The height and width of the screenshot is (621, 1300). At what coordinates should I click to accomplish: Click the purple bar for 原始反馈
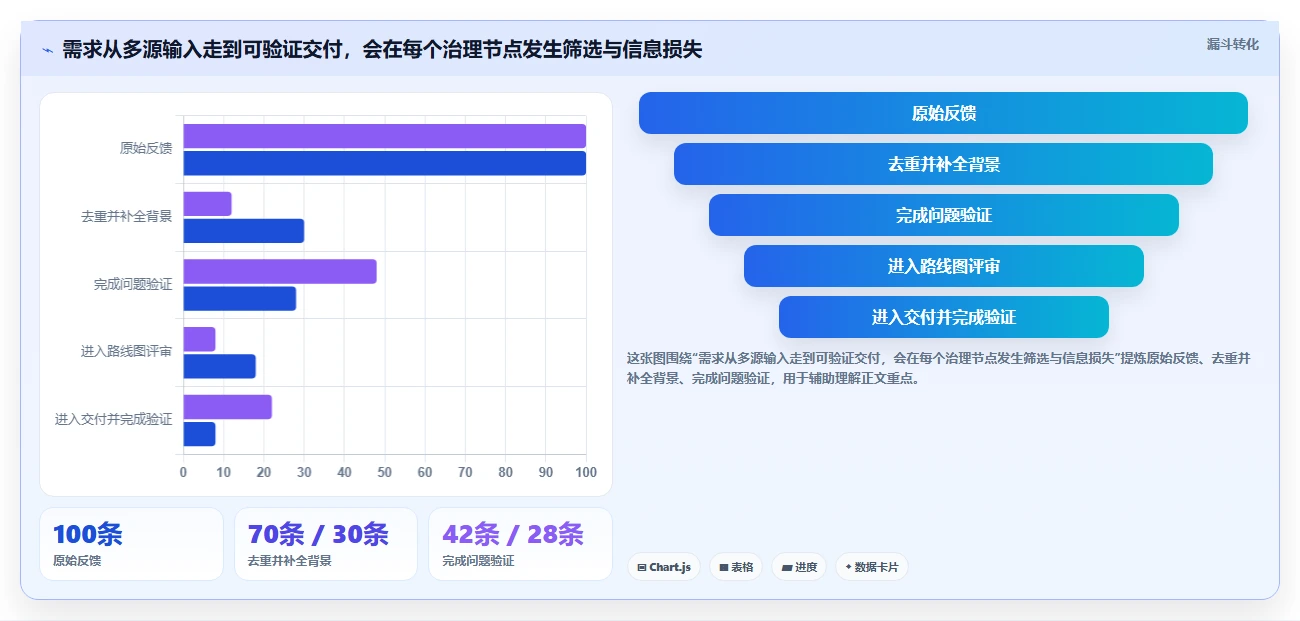pos(384,136)
